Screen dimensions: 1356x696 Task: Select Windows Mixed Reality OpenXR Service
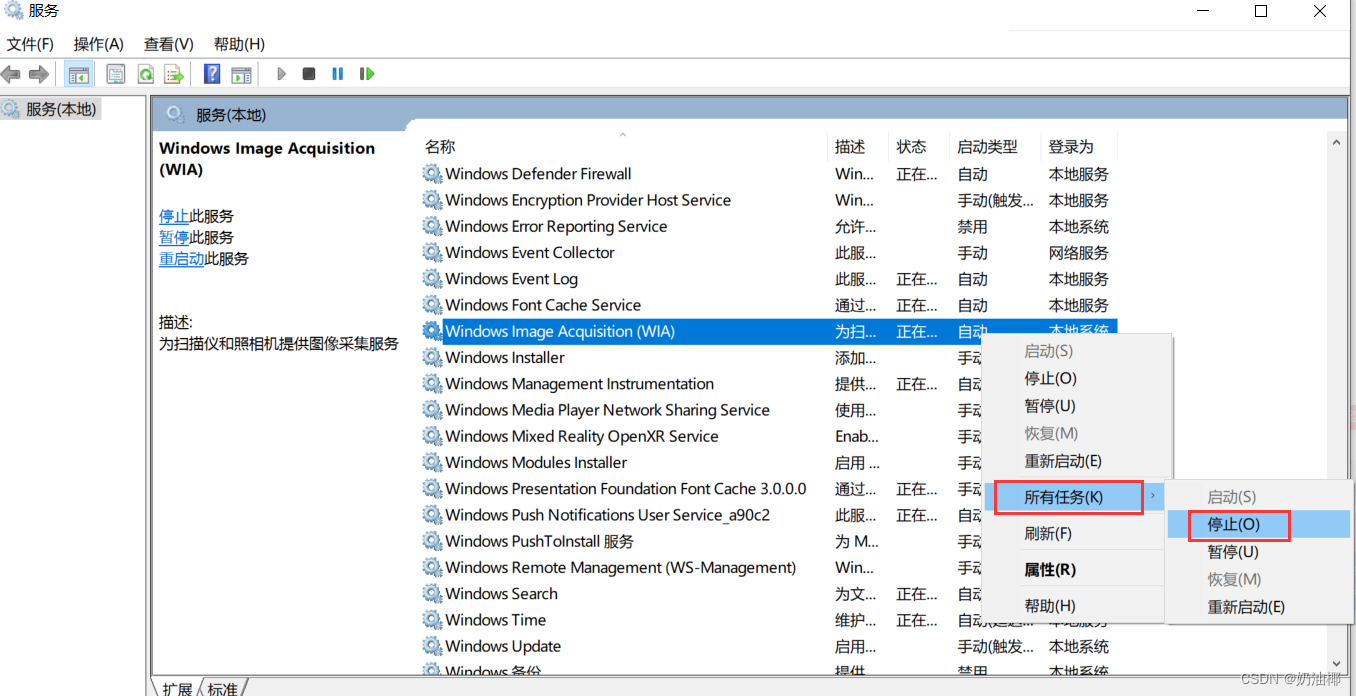pos(581,436)
